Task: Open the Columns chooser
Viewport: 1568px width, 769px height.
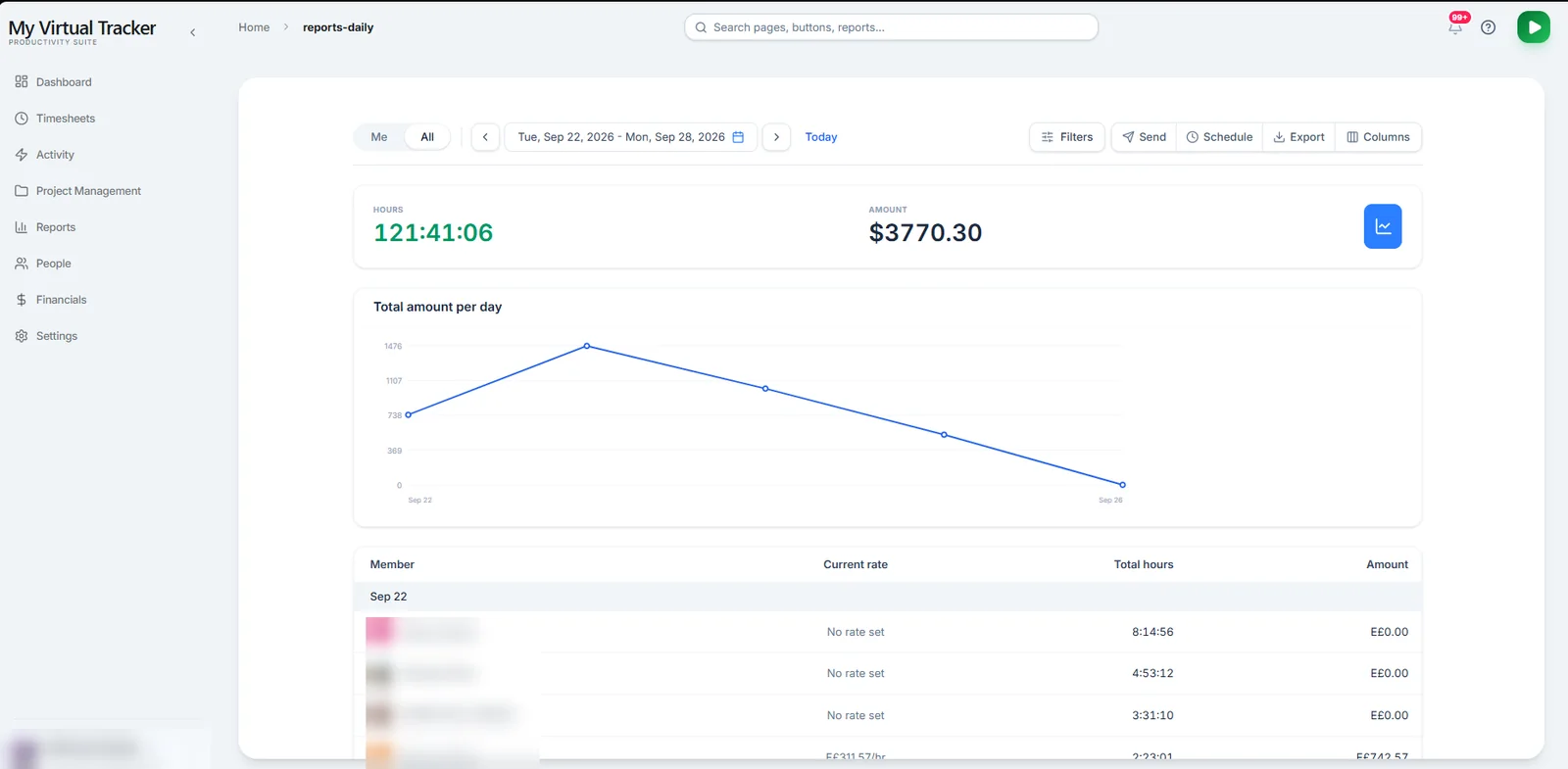Action: tap(1378, 137)
